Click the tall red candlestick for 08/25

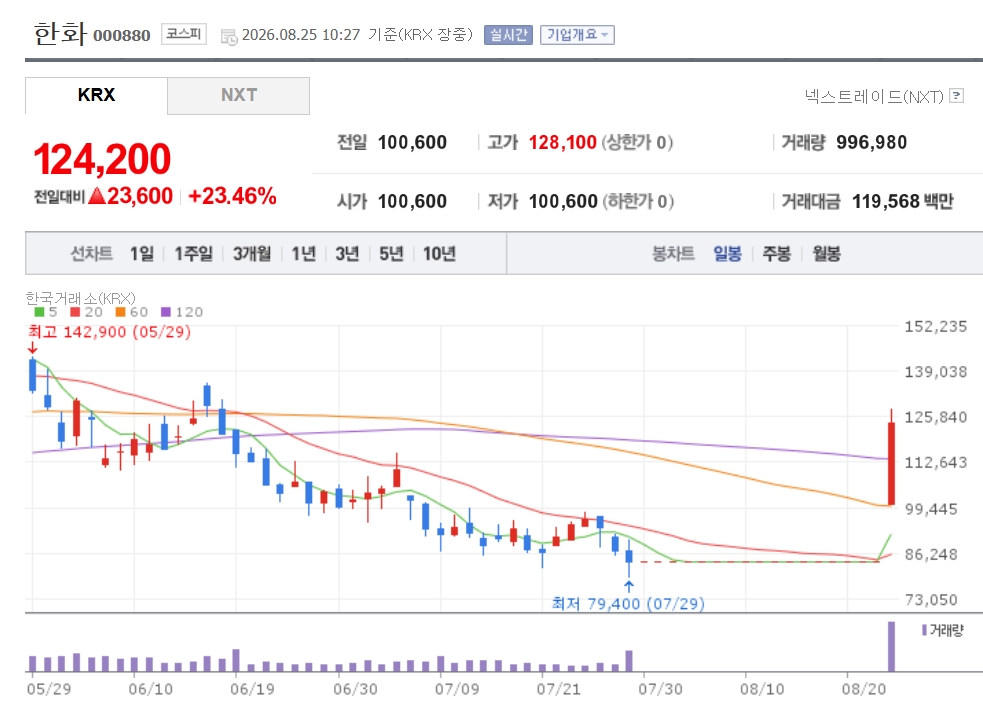pyautogui.click(x=891, y=463)
